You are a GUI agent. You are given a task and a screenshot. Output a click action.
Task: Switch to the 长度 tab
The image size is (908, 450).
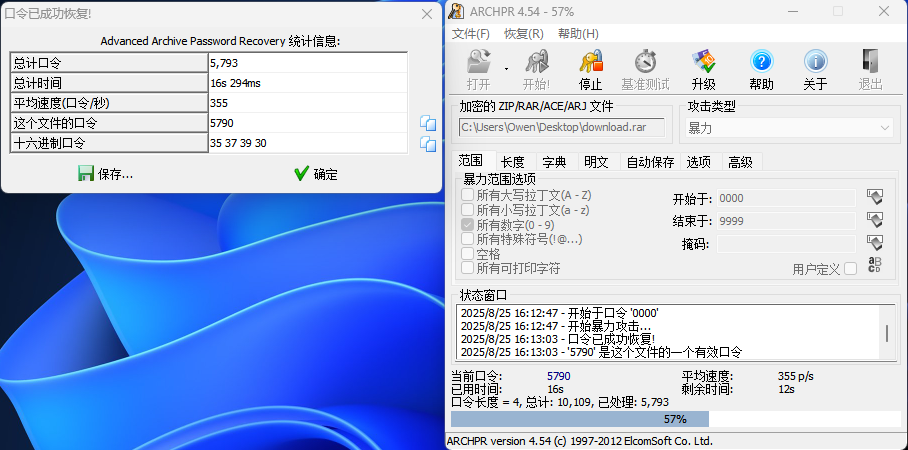click(512, 162)
